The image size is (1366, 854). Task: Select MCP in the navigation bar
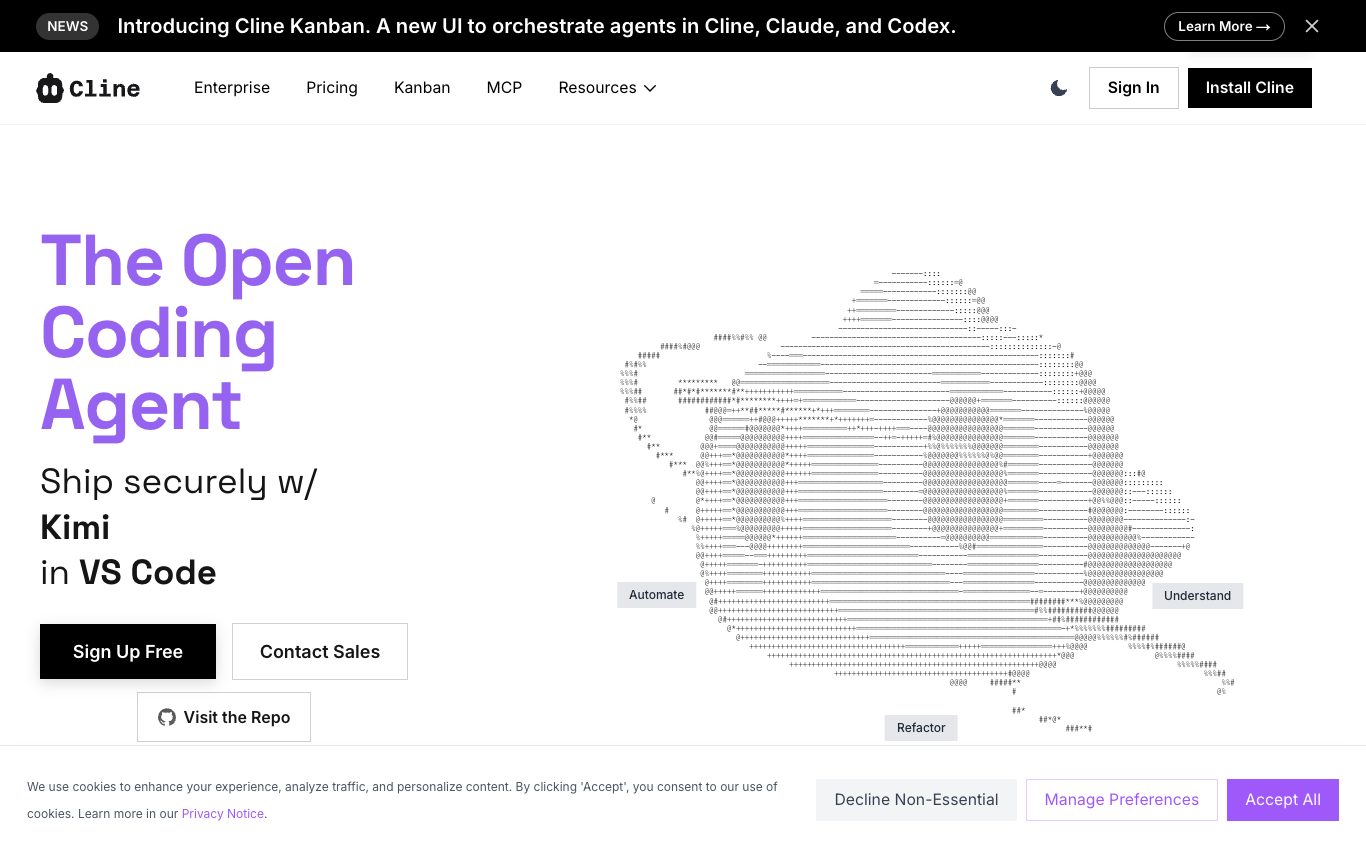coord(504,88)
